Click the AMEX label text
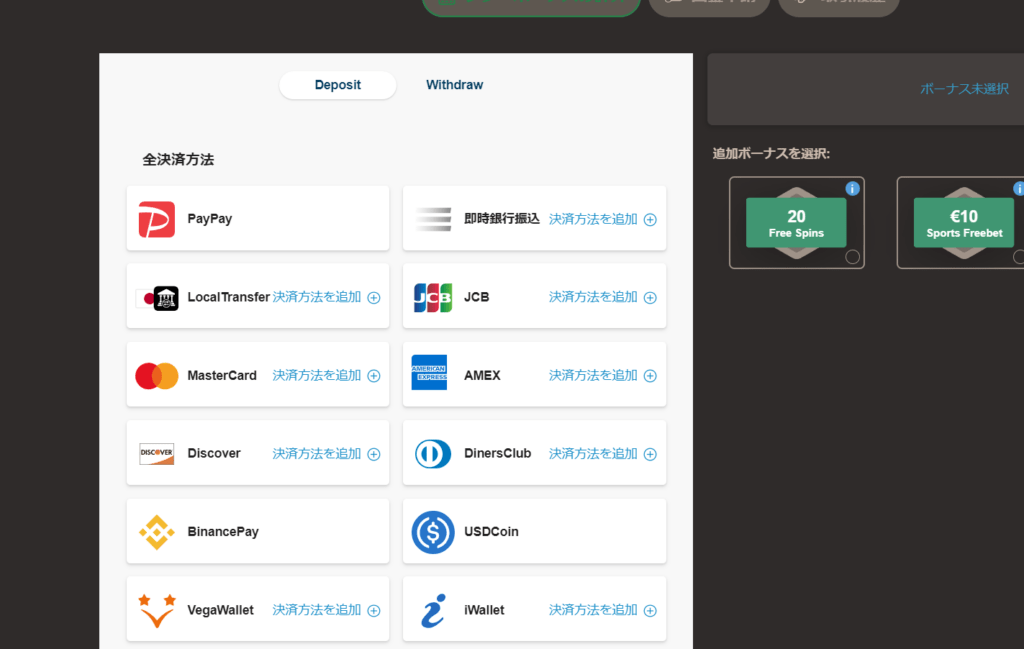Viewport: 1024px width, 649px height. [x=482, y=375]
